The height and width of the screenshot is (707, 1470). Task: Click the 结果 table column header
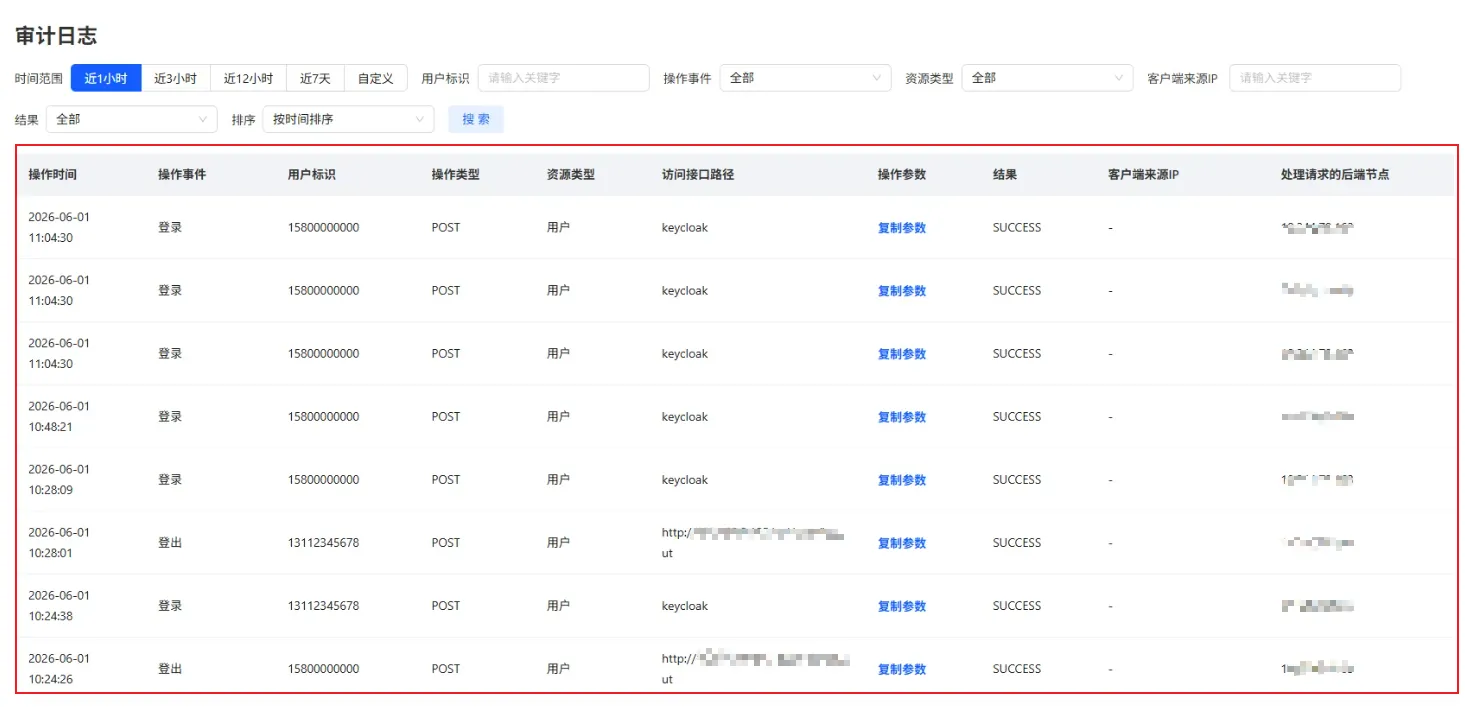[1005, 174]
